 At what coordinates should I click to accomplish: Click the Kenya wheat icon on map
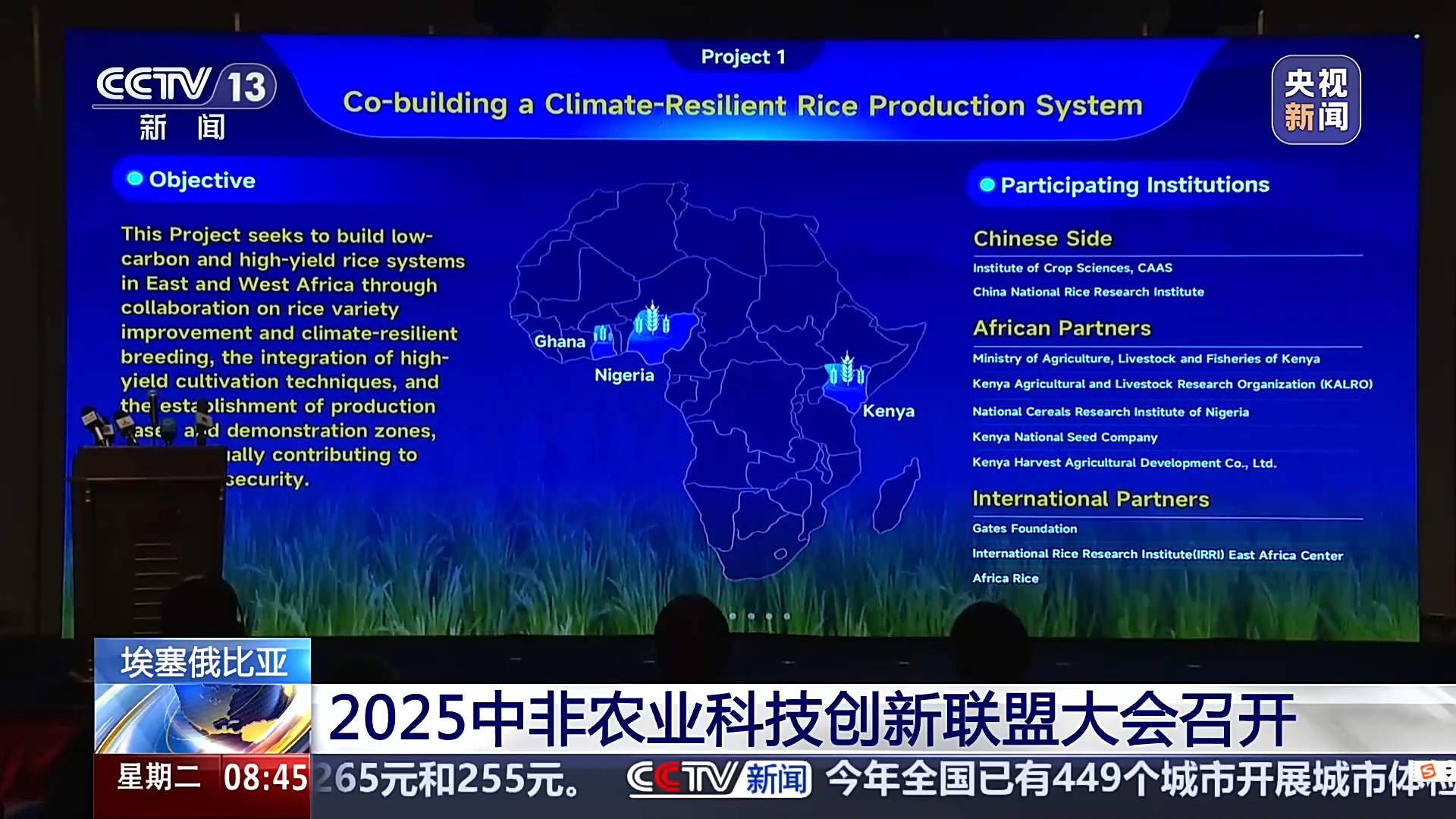click(x=847, y=370)
